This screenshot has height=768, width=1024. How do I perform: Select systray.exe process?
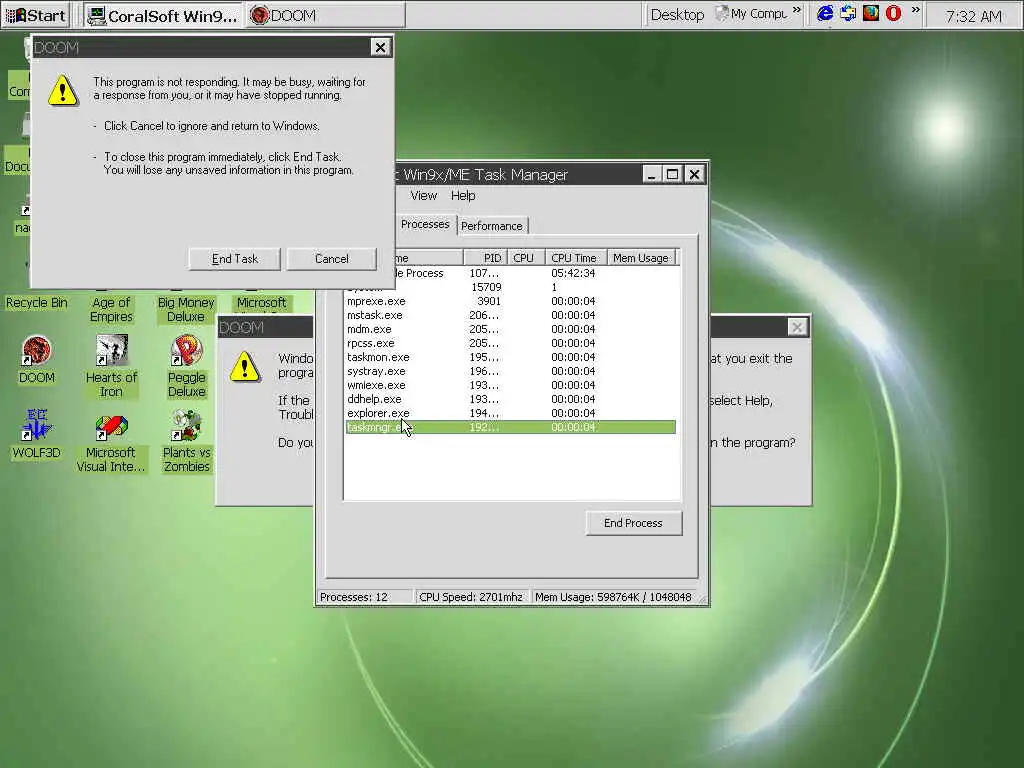(510, 371)
